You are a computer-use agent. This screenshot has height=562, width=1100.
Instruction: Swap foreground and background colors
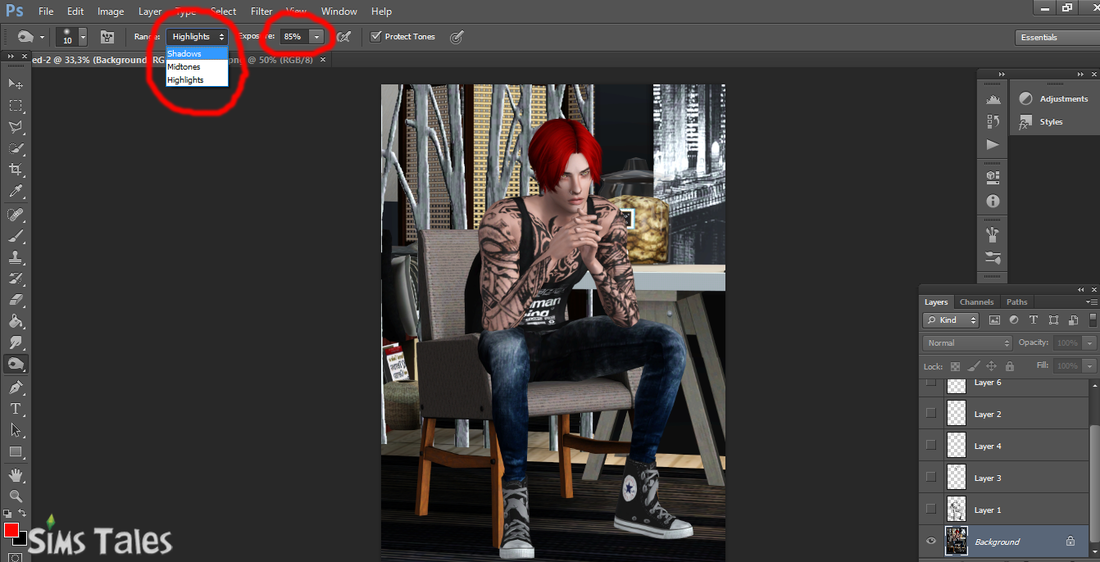[x=22, y=514]
